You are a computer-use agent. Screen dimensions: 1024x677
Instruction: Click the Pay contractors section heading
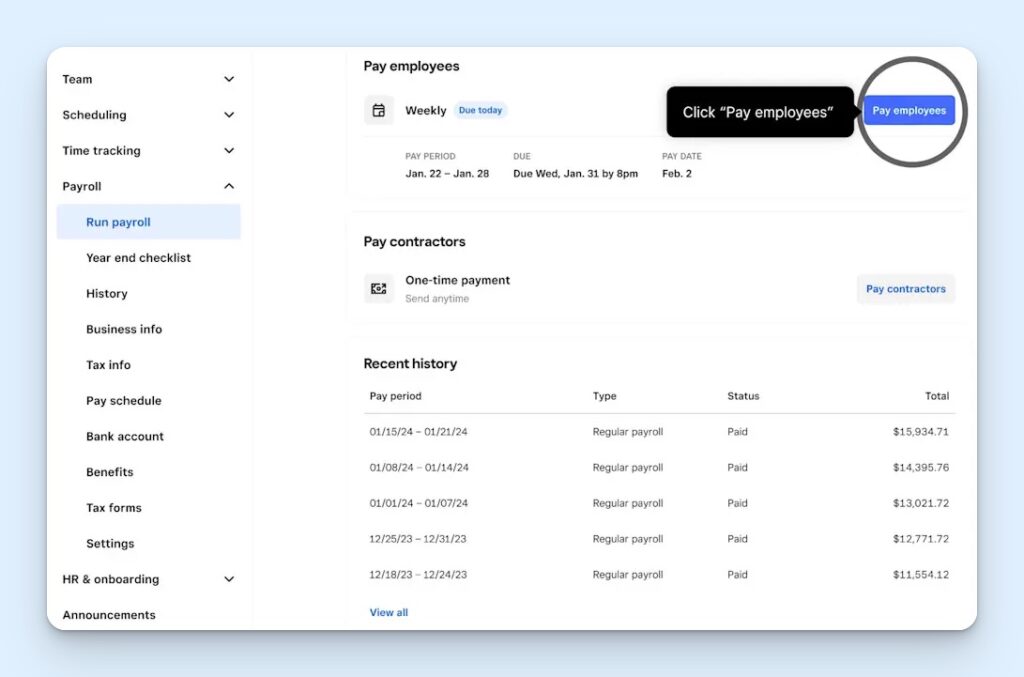click(414, 242)
